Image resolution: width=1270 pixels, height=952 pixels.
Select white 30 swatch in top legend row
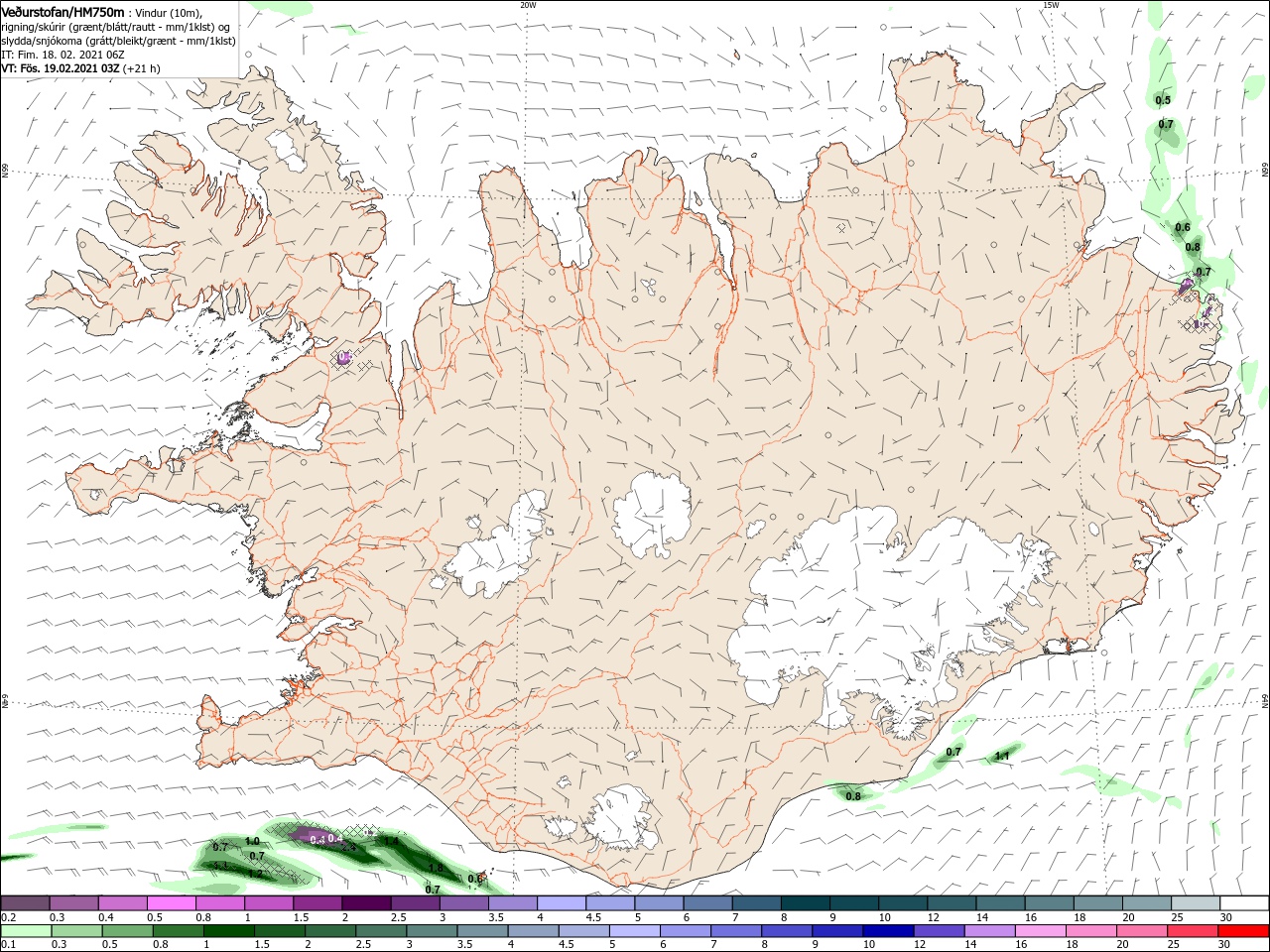coord(1244,903)
